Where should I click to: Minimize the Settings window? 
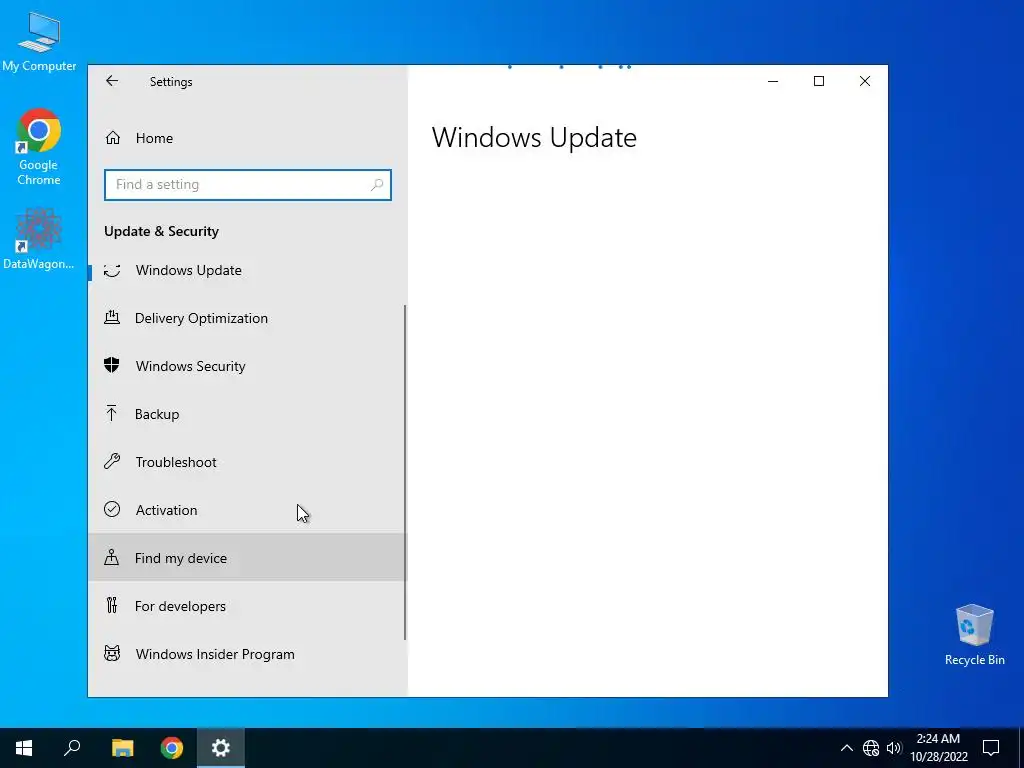pyautogui.click(x=773, y=81)
